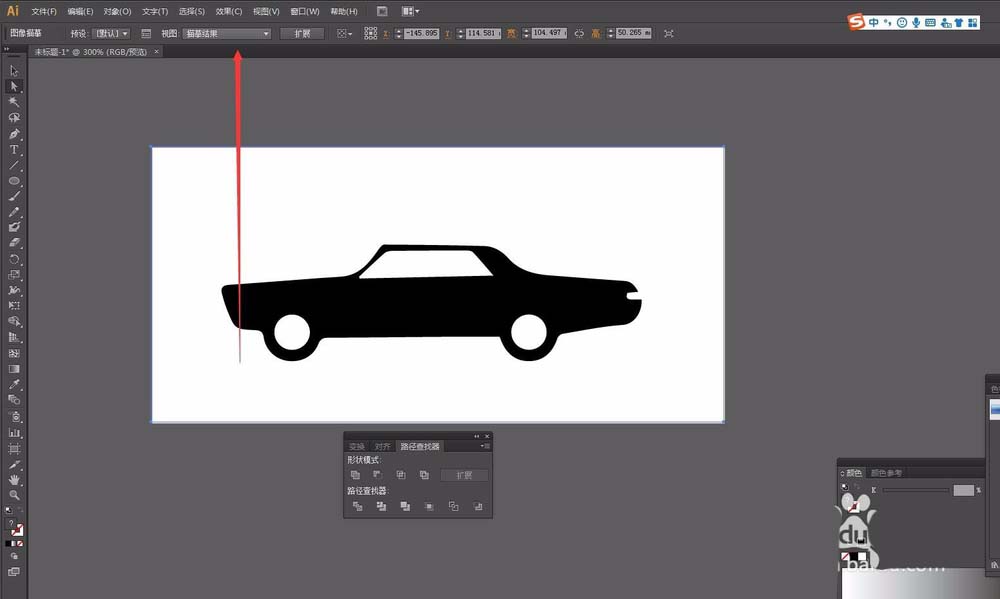Click the width field 104.497
Screen dimensions: 1000x599
(x=549, y=33)
